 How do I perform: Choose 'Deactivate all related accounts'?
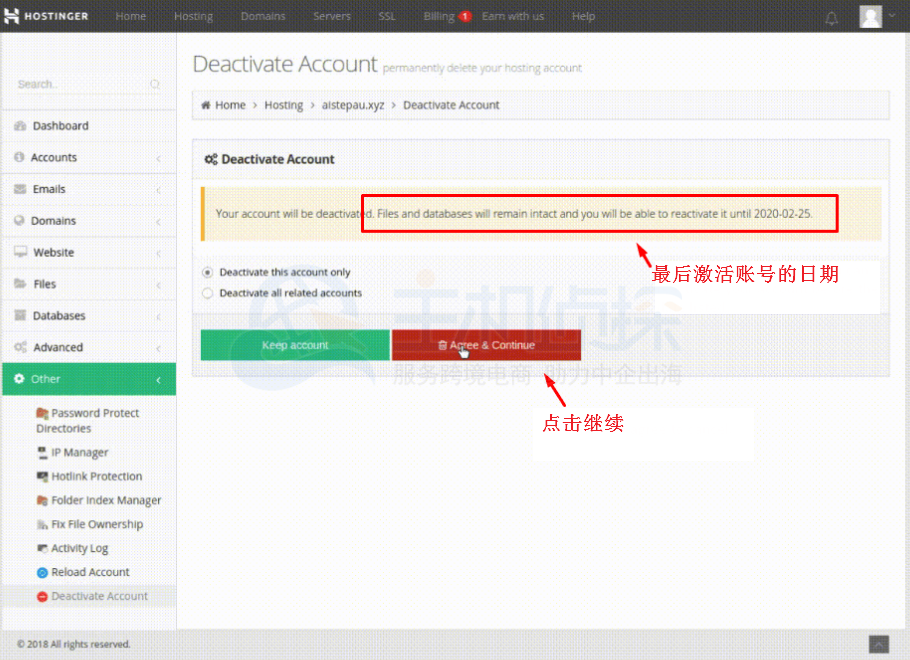(206, 291)
